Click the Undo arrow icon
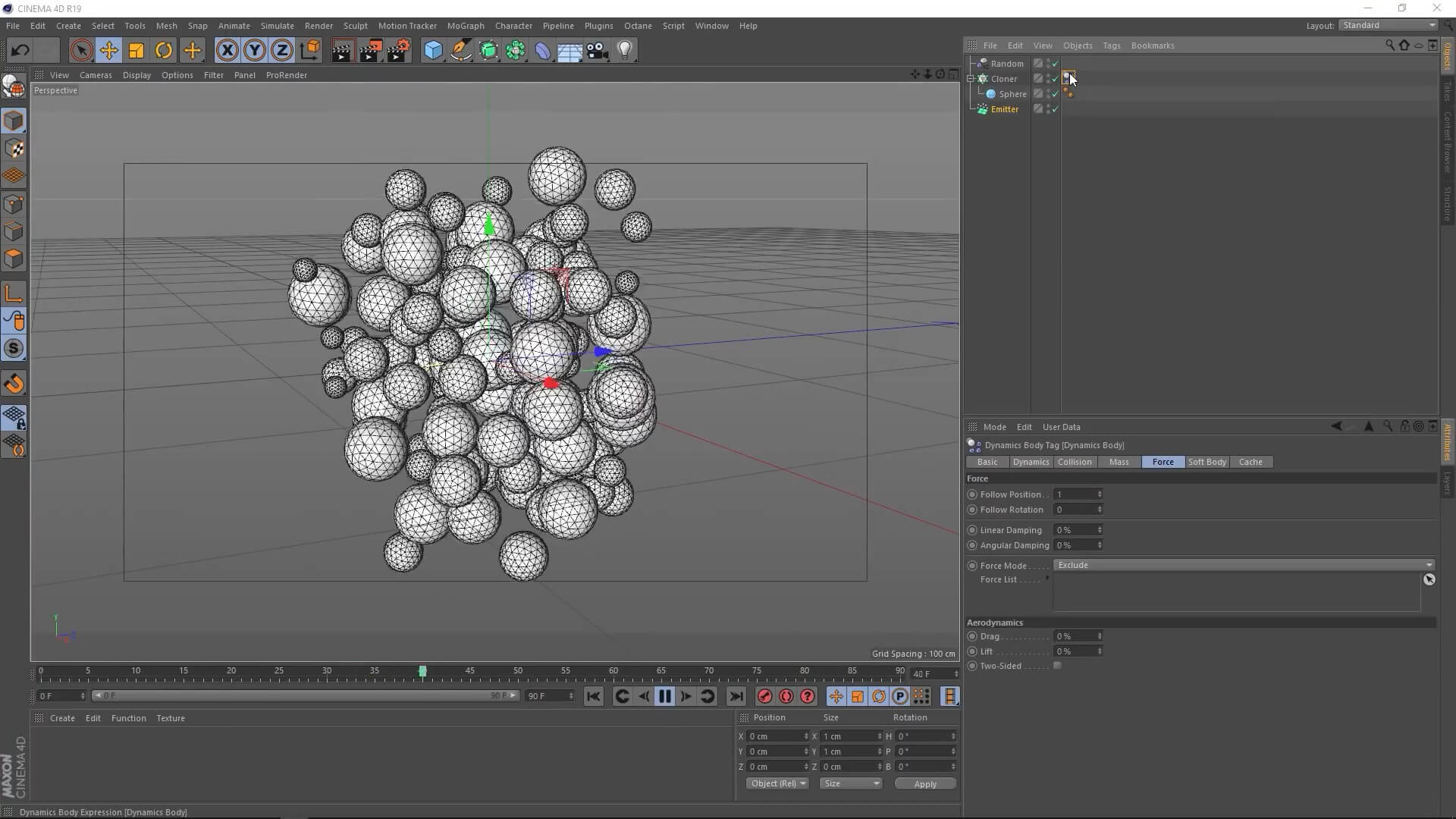 tap(20, 51)
